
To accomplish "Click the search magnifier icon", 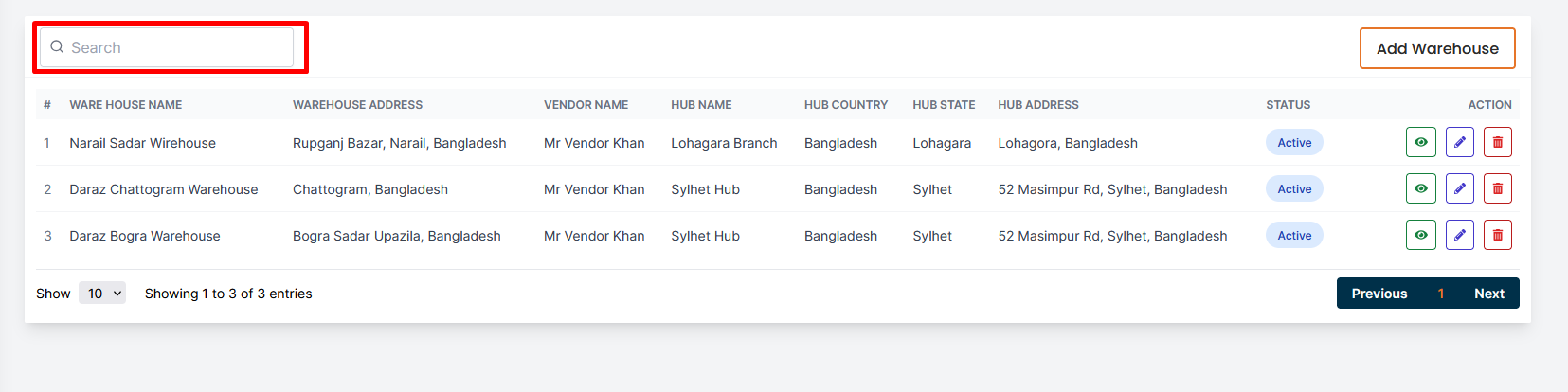I will click(57, 47).
